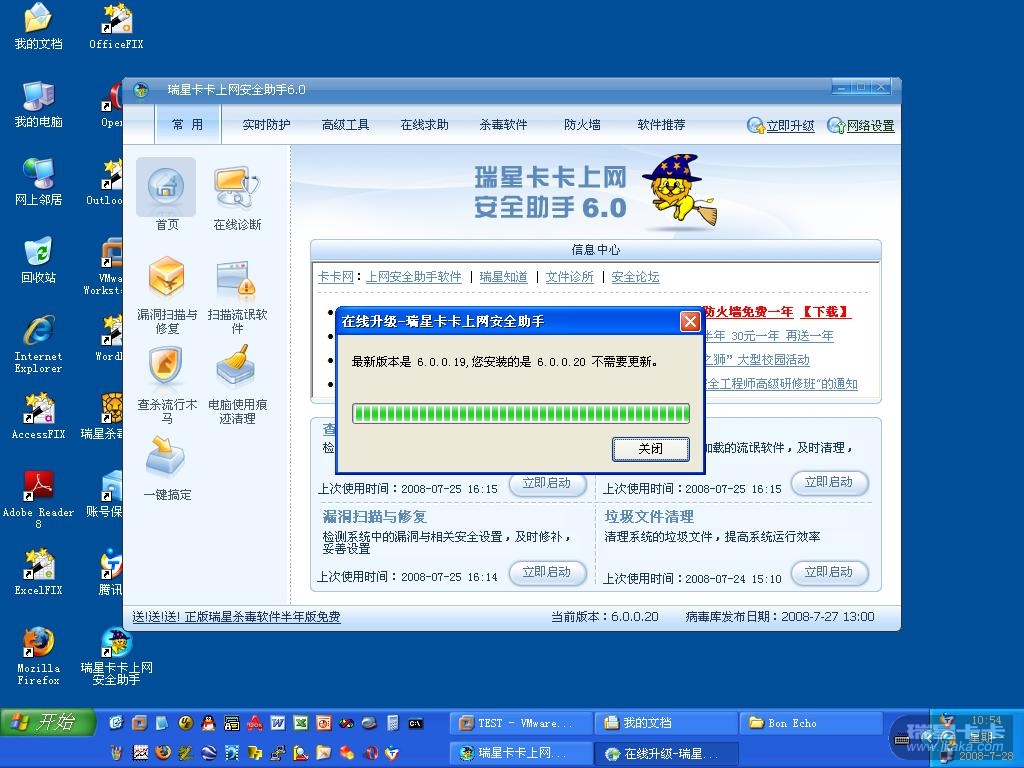Launch command prompt quick launch icon
Screen dimensions: 1024x768
[415, 723]
